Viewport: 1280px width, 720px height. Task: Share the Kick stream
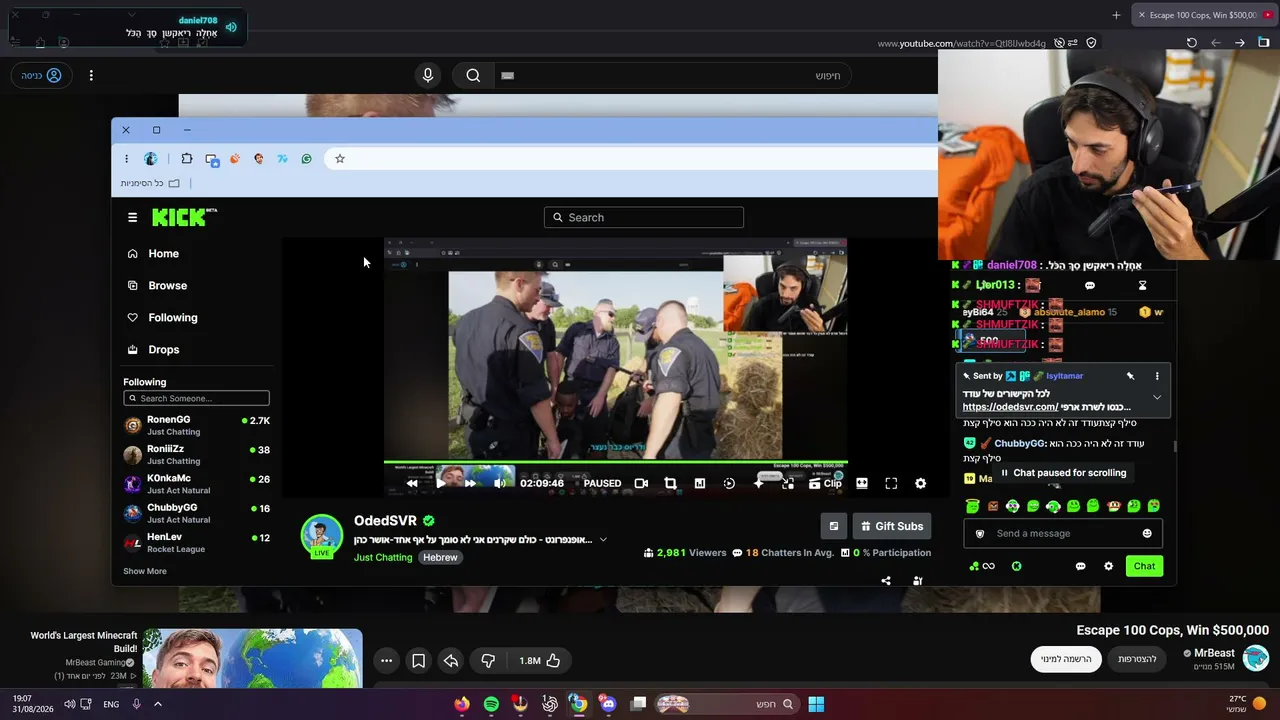pyautogui.click(x=886, y=580)
